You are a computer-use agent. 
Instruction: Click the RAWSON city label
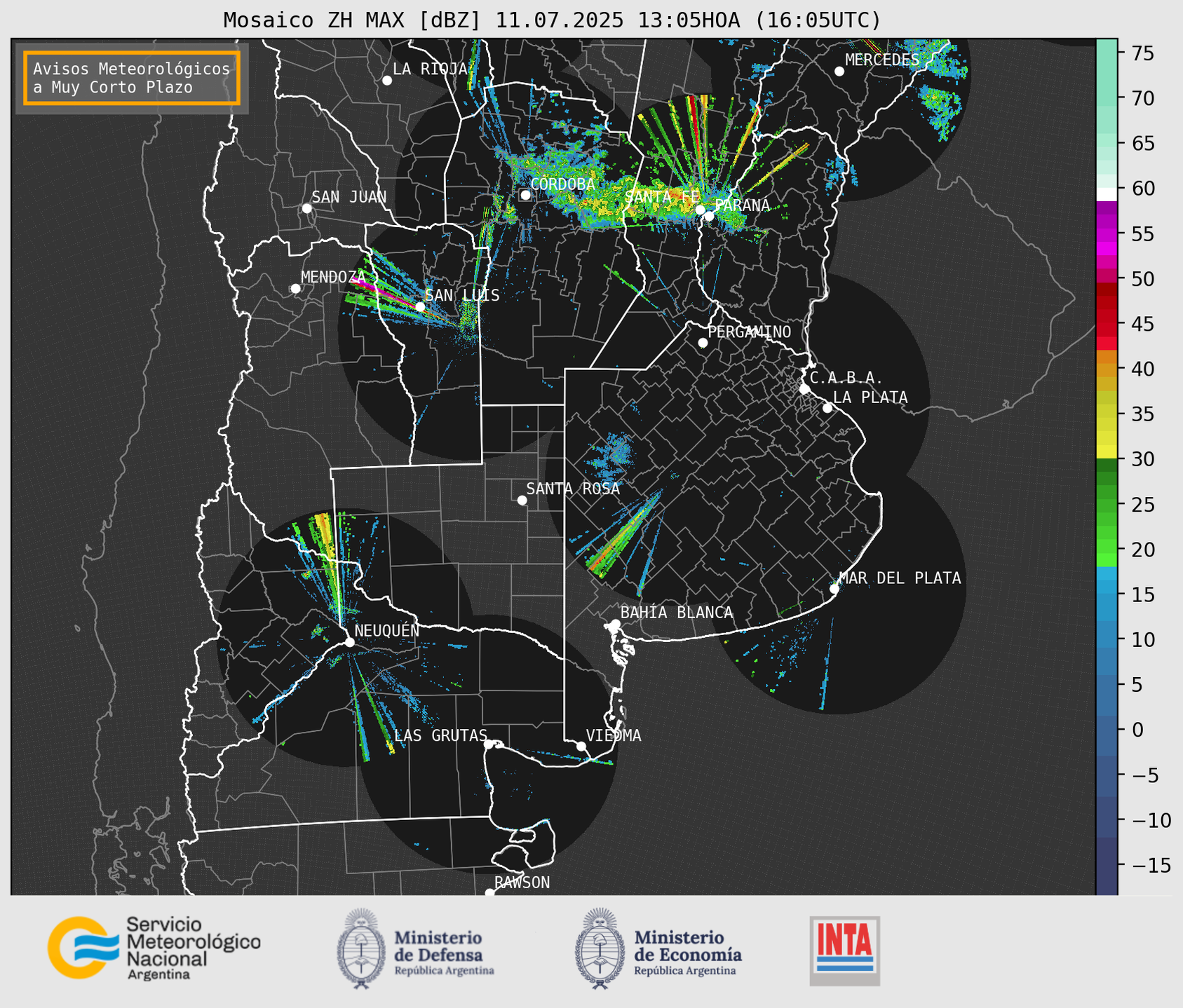pyautogui.click(x=522, y=883)
